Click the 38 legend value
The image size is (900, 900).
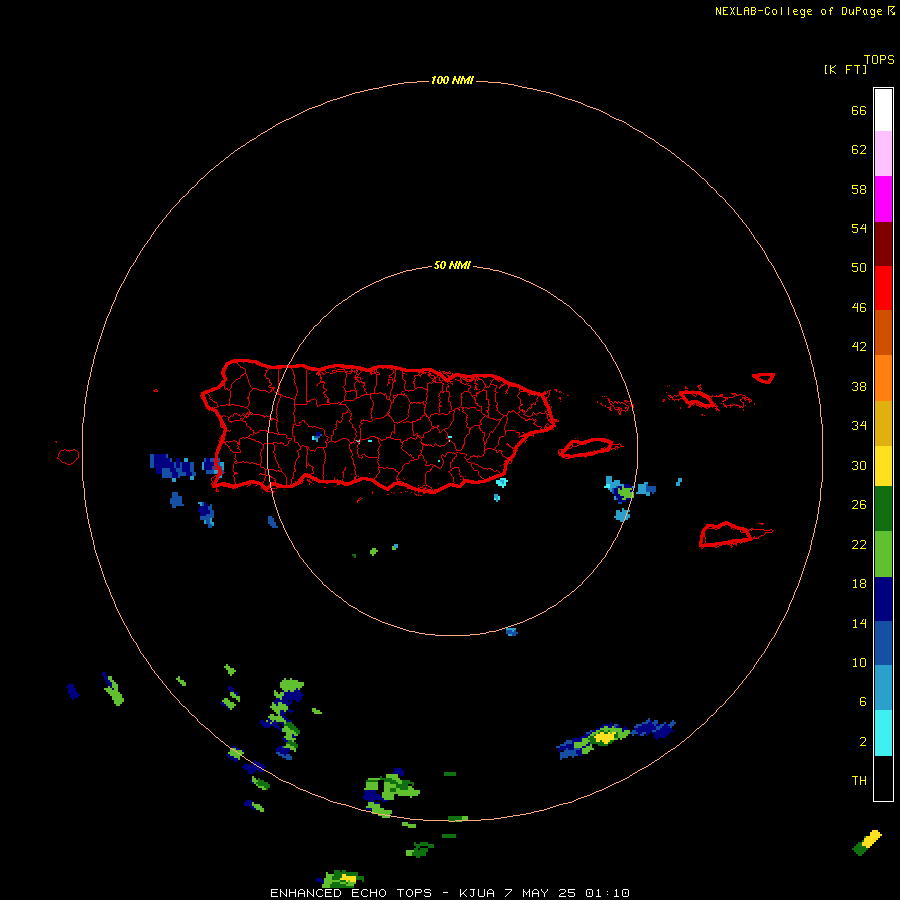click(x=859, y=386)
